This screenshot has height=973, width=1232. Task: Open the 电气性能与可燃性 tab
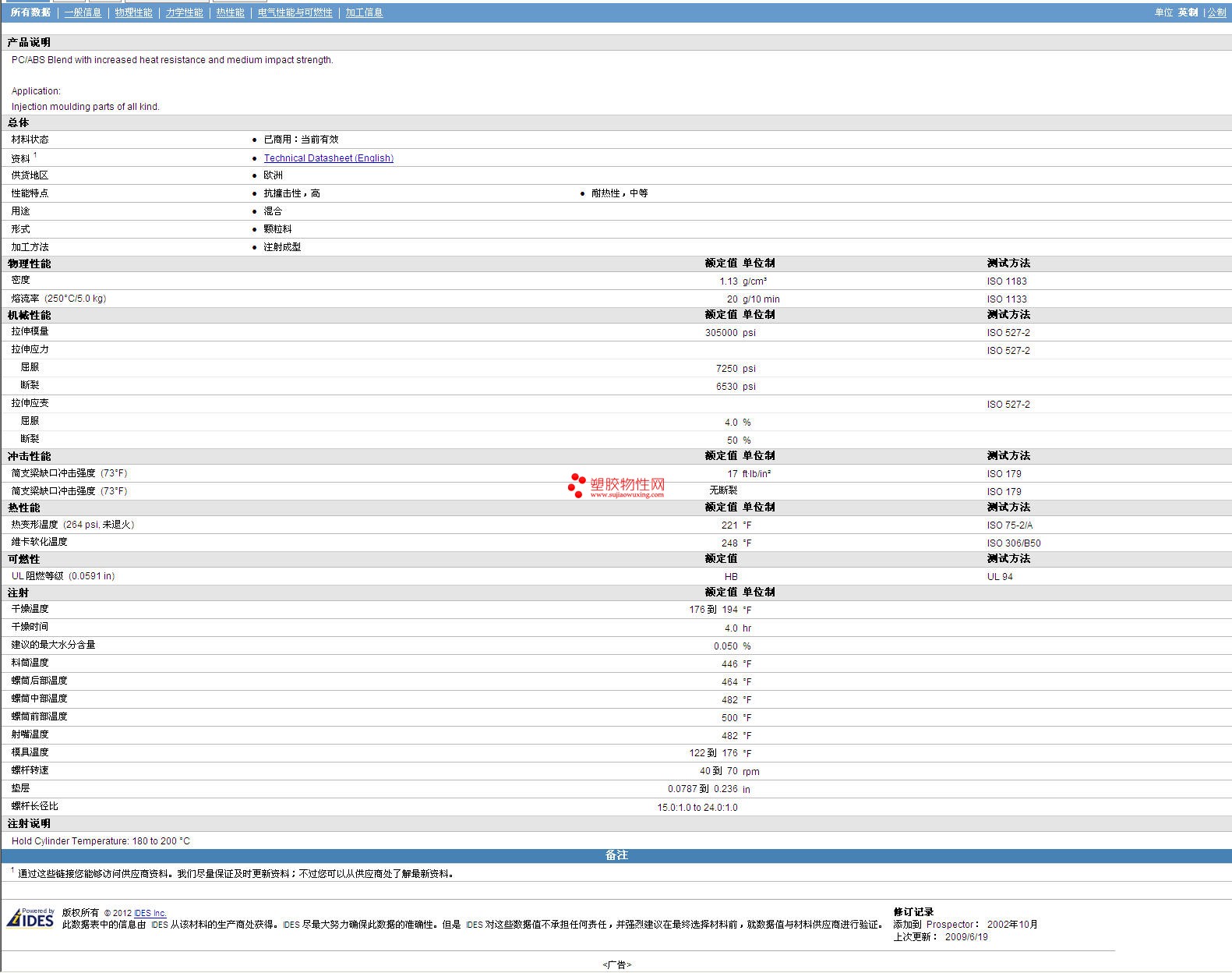[x=295, y=12]
